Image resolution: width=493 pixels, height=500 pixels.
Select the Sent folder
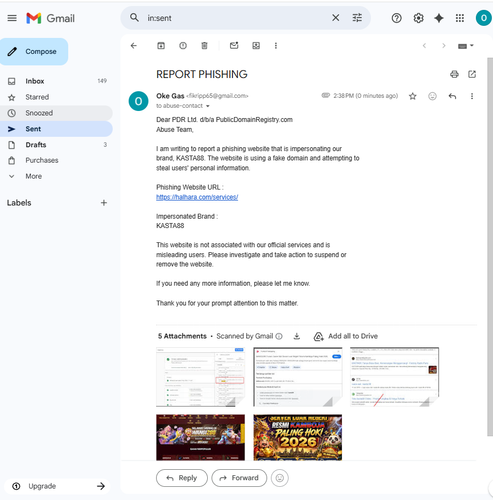coord(56,129)
